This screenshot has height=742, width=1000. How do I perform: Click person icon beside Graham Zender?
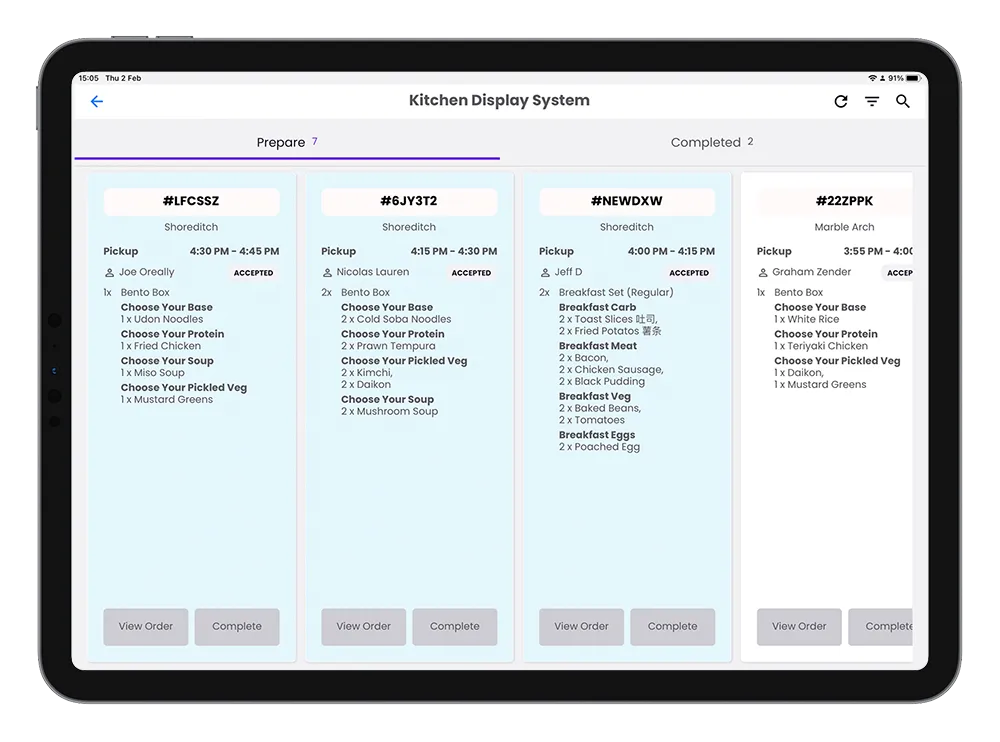point(763,272)
